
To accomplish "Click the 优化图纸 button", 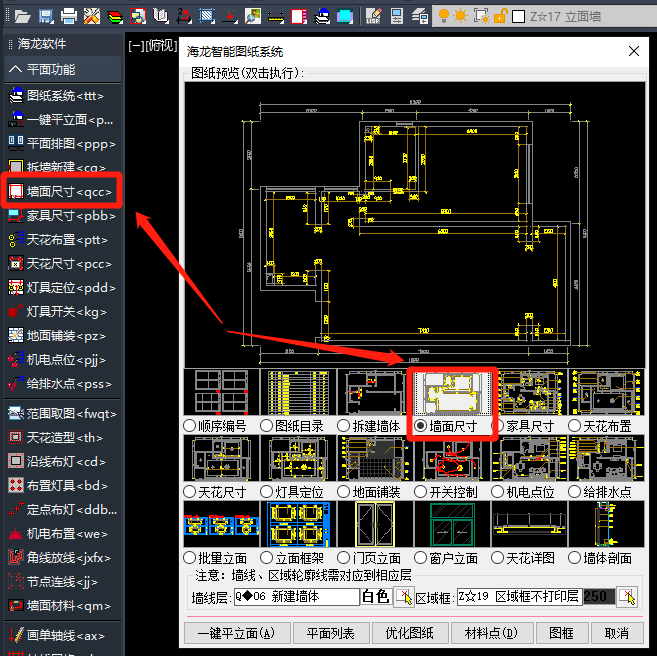I will tap(409, 633).
